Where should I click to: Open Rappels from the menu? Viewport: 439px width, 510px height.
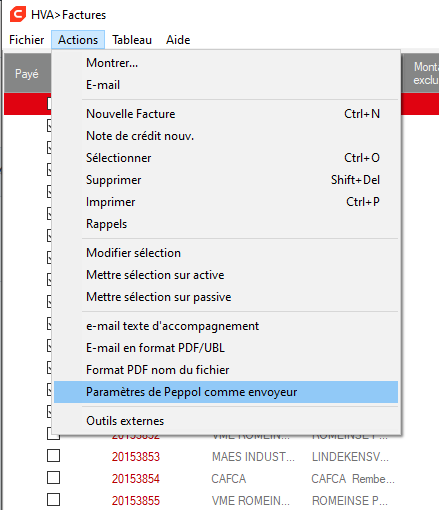[226, 224]
